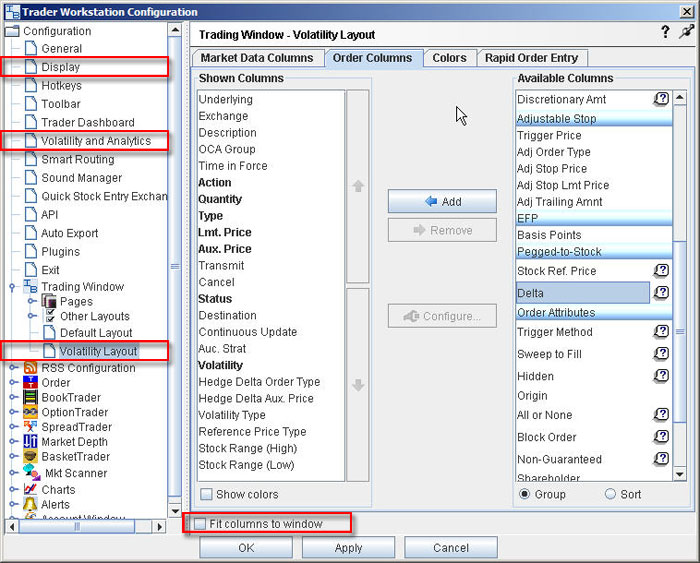
Task: Click the Market Depth icon in the tree
Action: pos(30,442)
